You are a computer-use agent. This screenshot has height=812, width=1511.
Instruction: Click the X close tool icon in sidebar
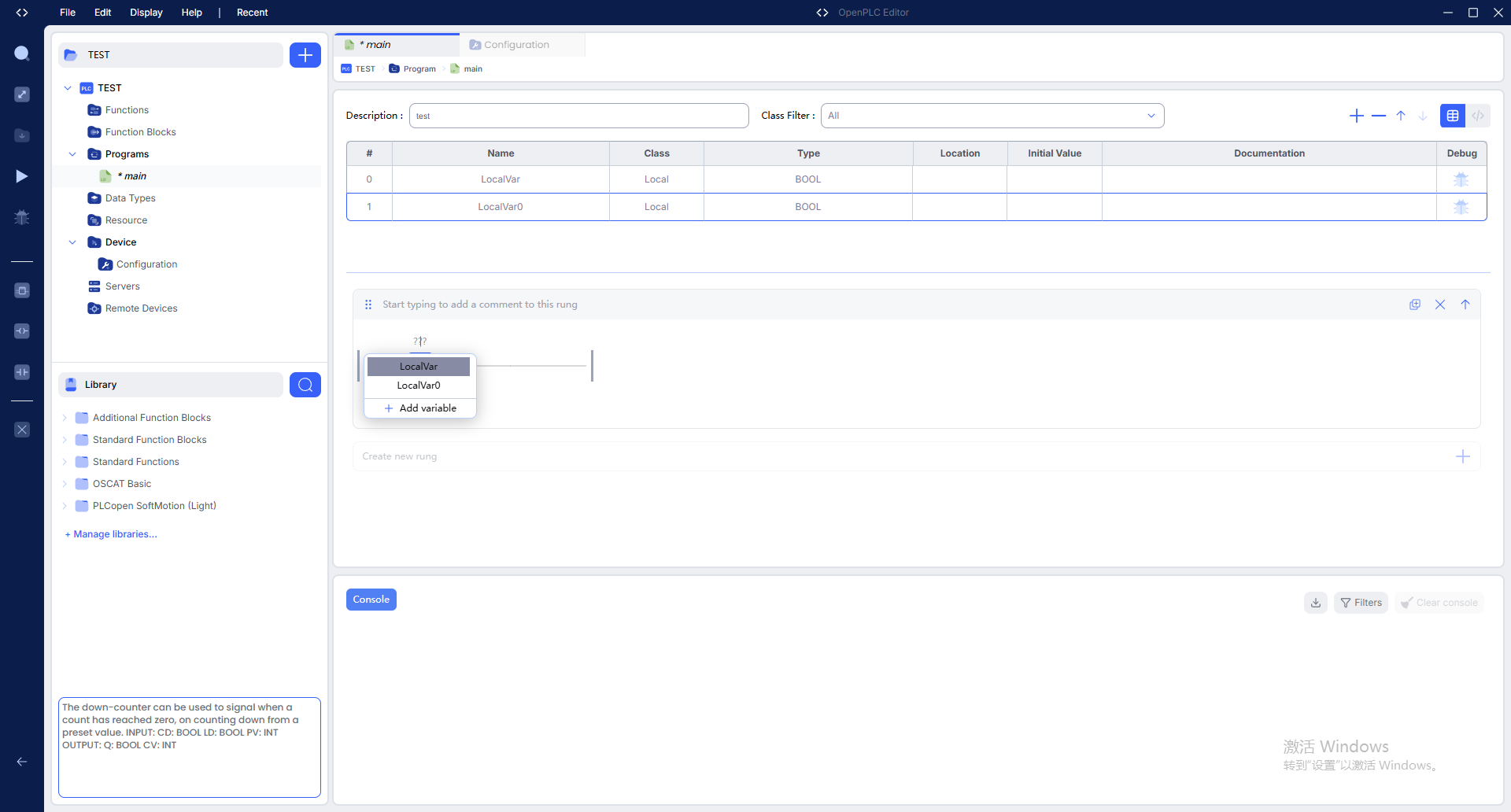point(22,430)
